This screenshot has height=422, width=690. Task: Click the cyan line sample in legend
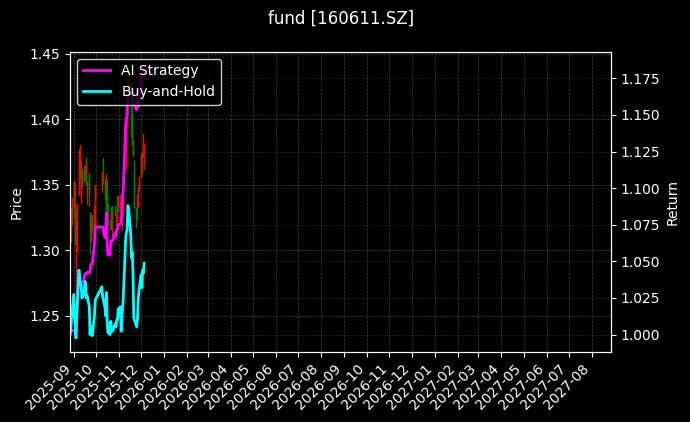pyautogui.click(x=97, y=92)
